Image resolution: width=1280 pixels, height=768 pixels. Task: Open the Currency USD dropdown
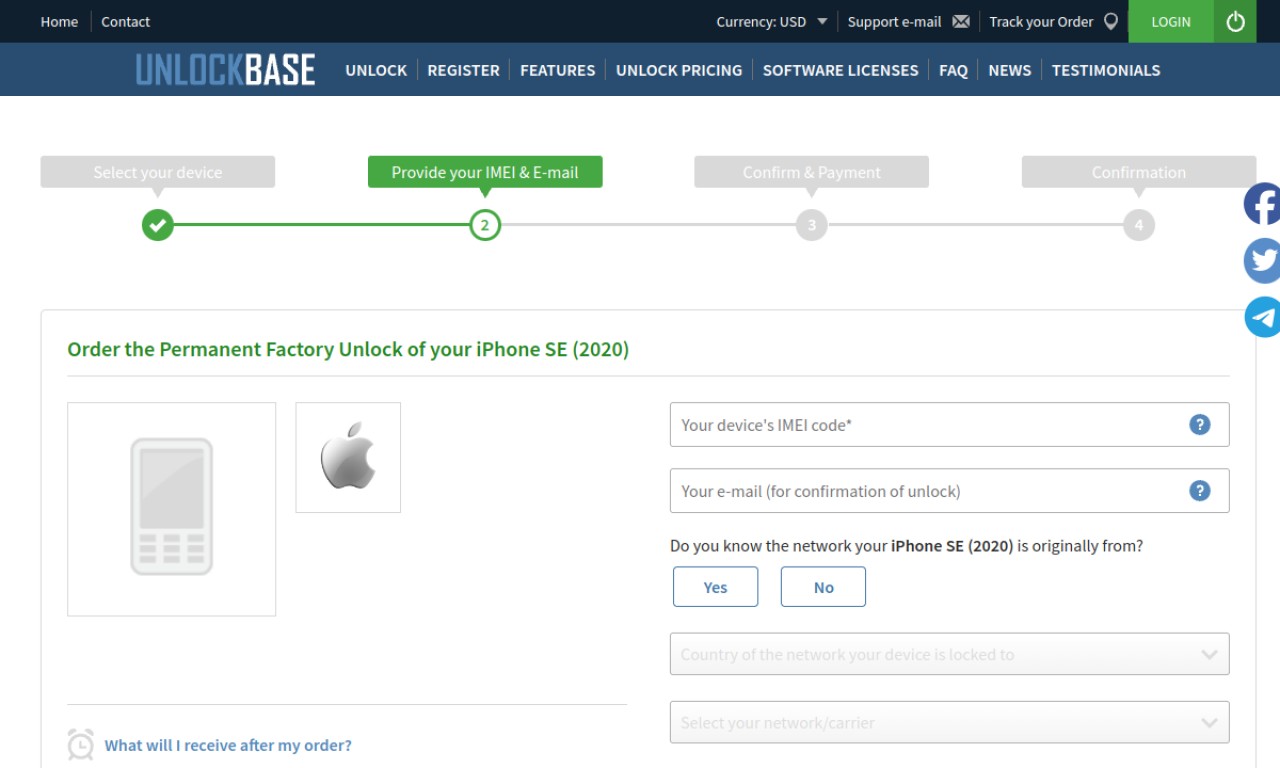click(x=772, y=21)
